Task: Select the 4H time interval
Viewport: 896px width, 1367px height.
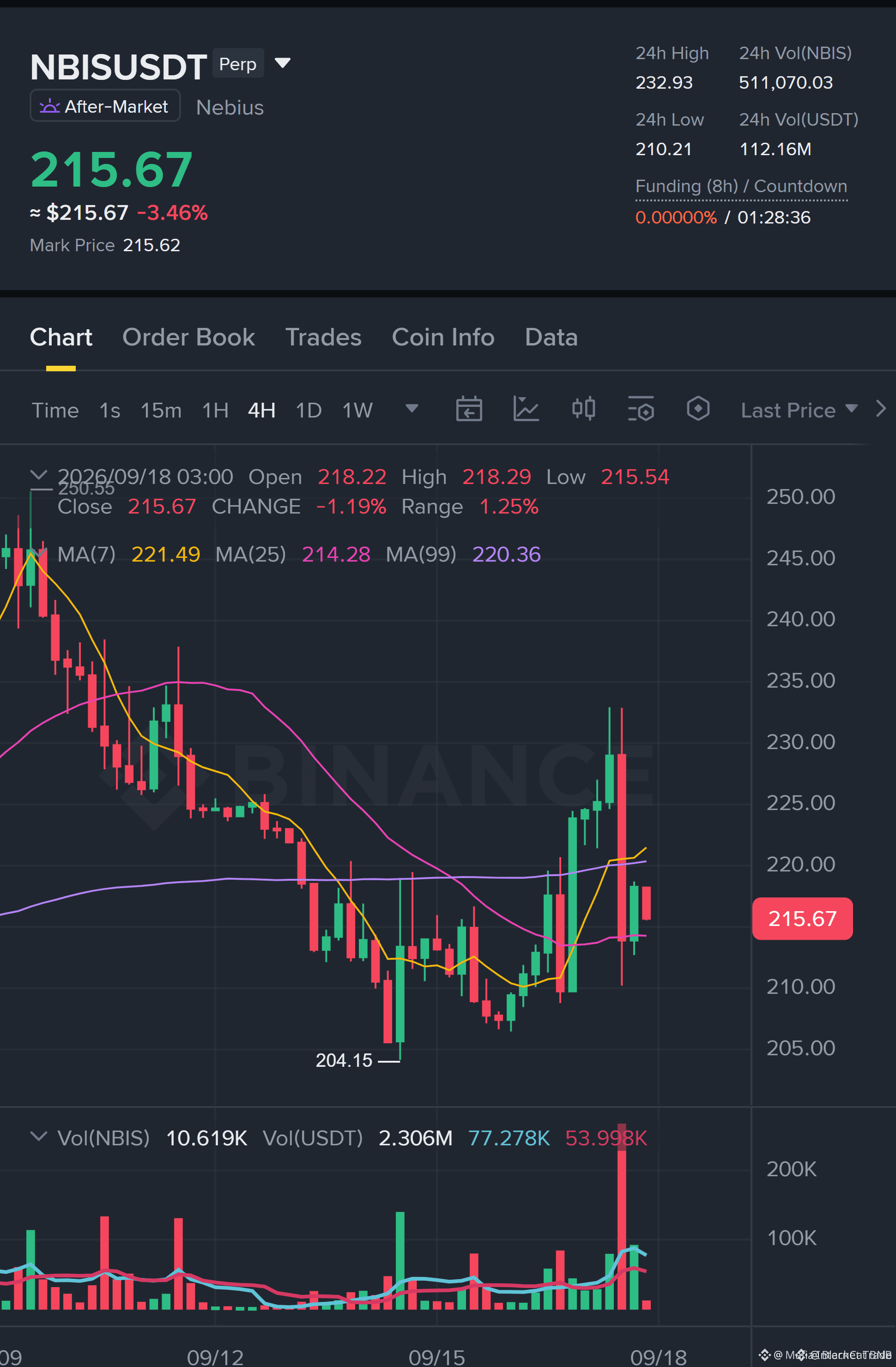Action: 261,410
